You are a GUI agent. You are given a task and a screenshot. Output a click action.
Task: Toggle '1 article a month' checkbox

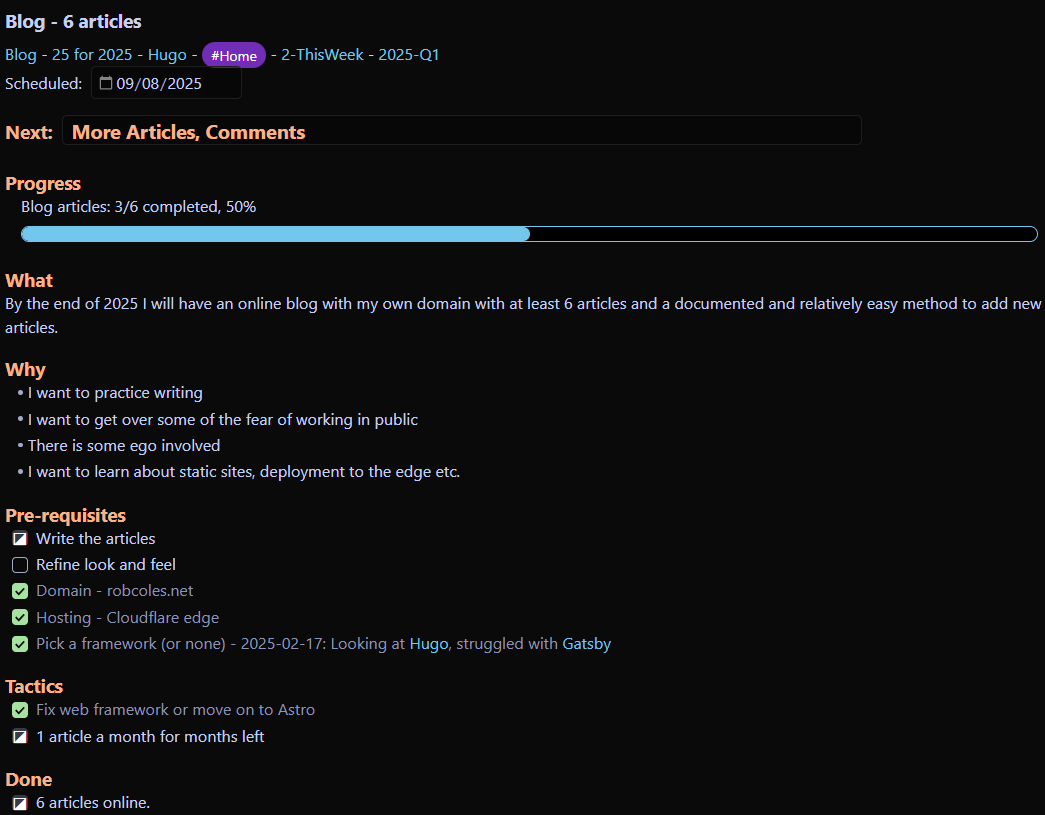(20, 737)
